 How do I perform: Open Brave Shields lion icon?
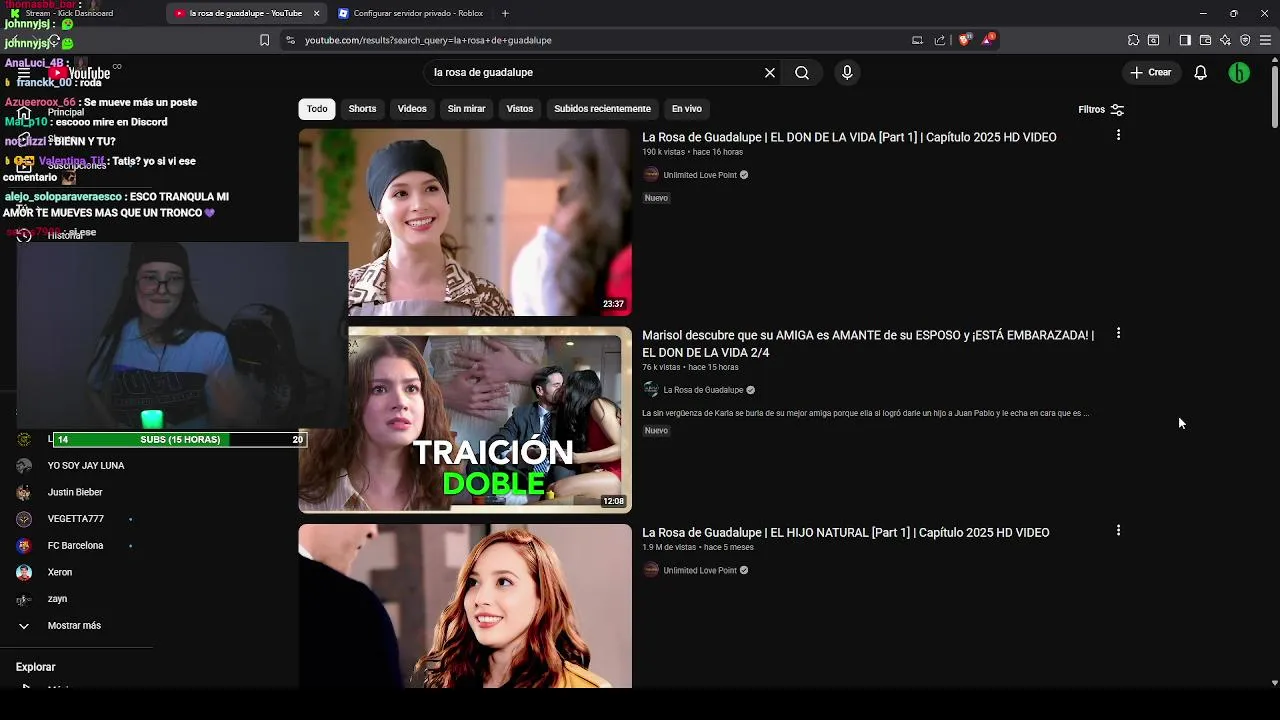tap(964, 40)
